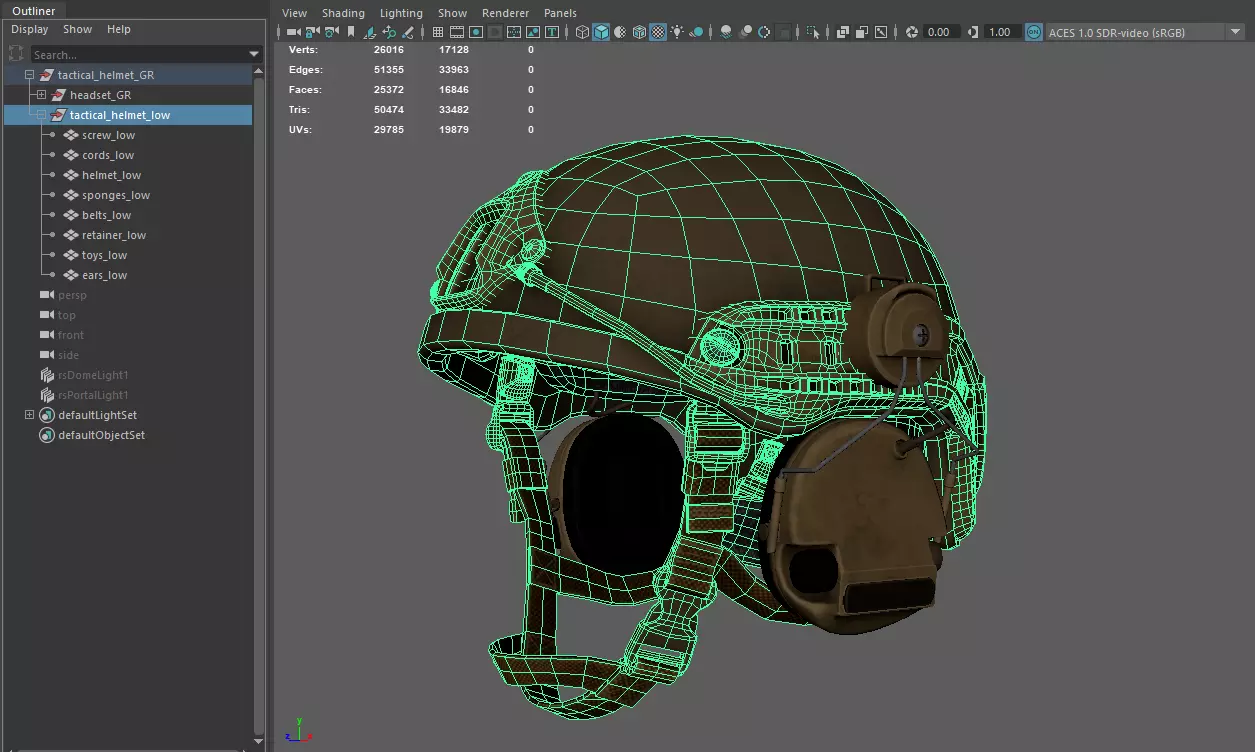Open Camera Attributes from the gear camera icon

pyautogui.click(x=332, y=32)
